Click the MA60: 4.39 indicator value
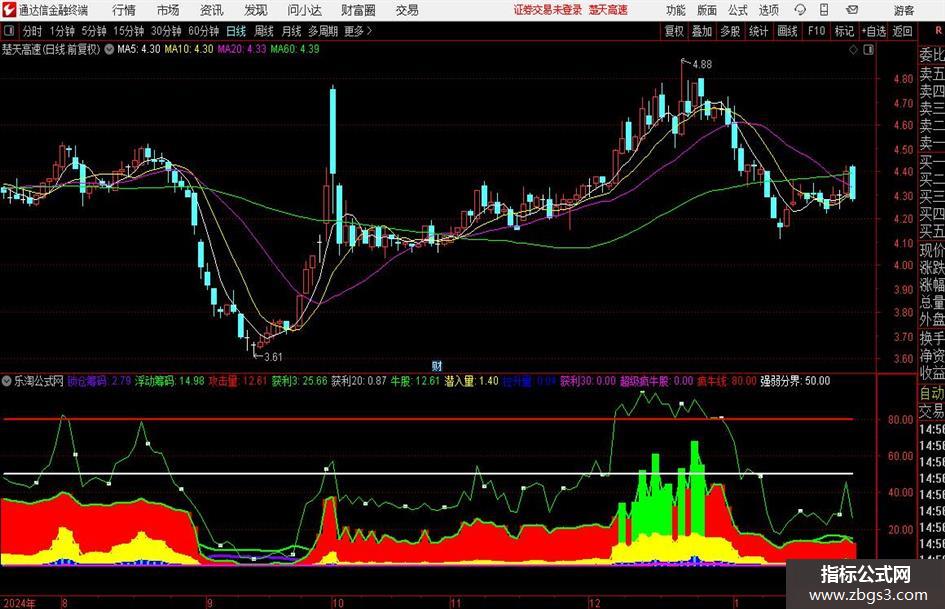The image size is (945, 609). [x=295, y=49]
